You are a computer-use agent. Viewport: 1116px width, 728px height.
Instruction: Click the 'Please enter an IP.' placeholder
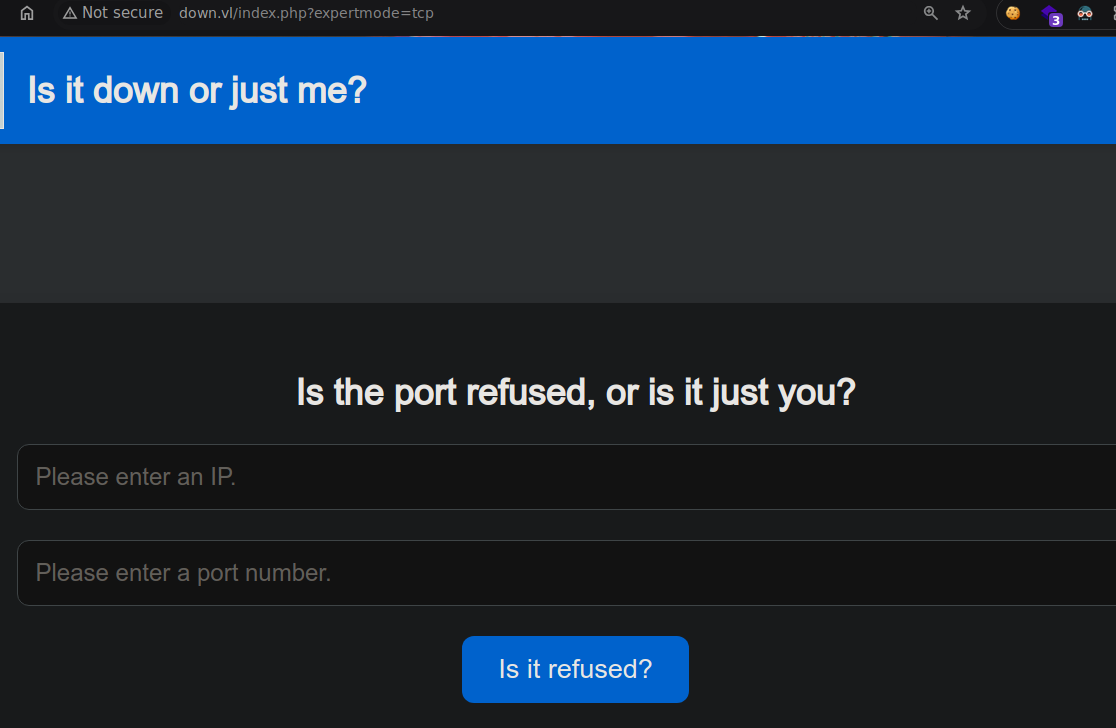click(x=136, y=477)
